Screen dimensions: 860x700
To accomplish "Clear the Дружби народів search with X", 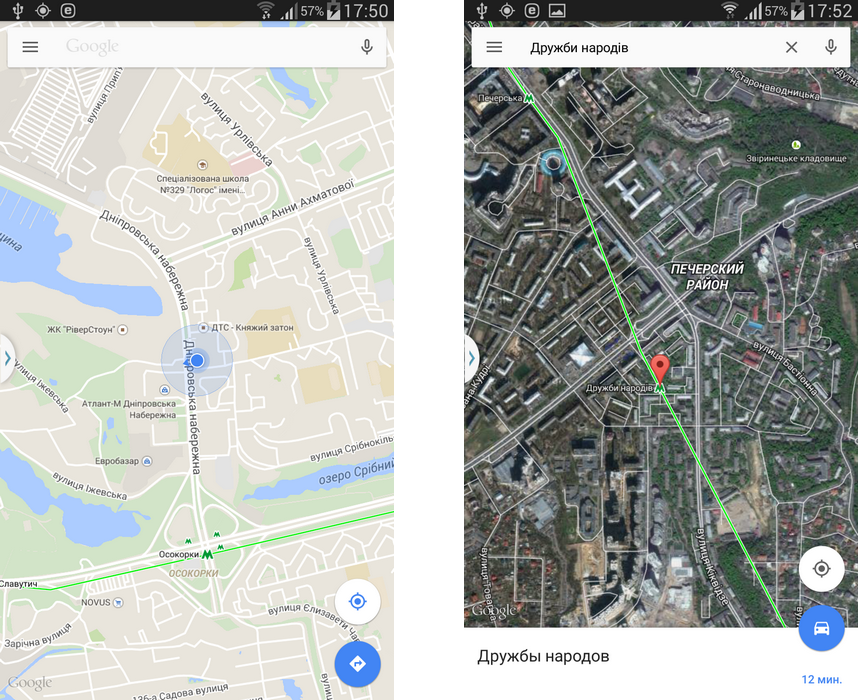I will (x=791, y=47).
